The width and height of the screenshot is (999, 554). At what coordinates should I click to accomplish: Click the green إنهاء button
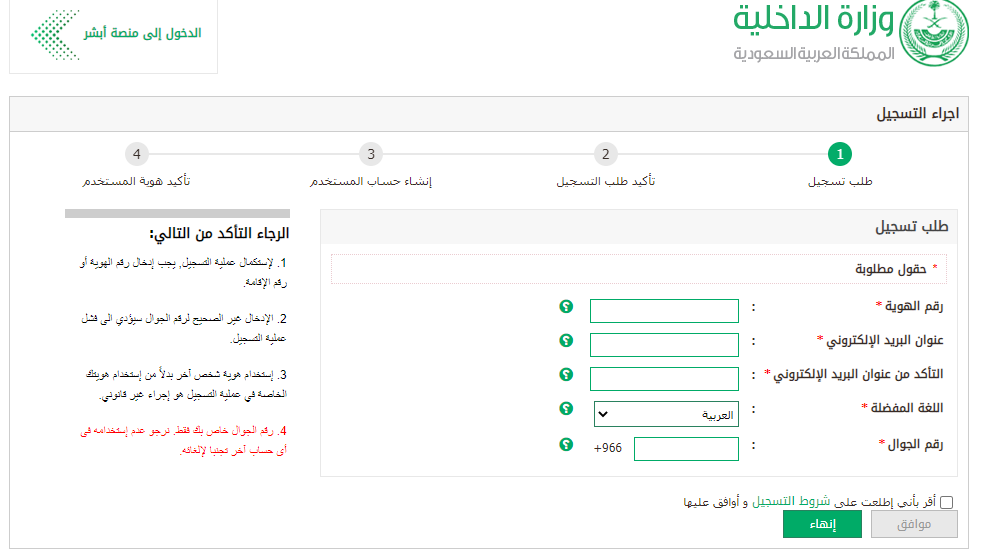(x=822, y=524)
